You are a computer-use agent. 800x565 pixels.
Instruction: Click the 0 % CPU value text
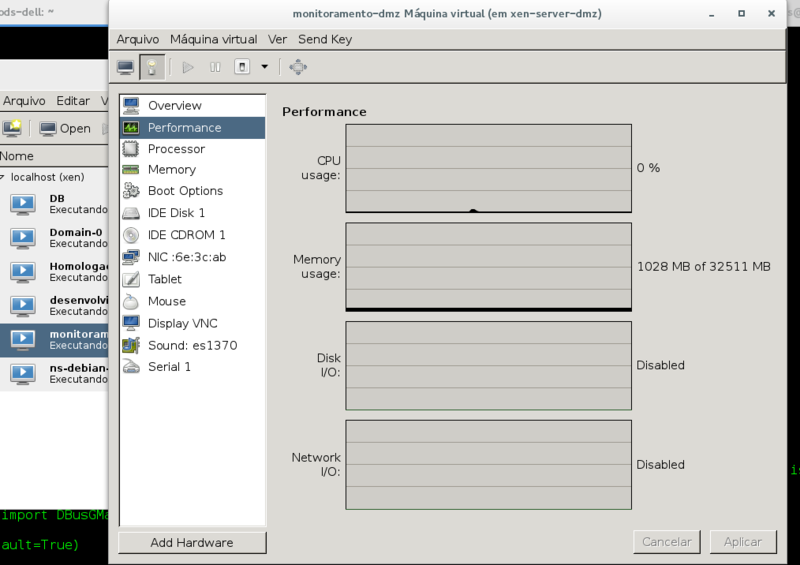[648, 168]
